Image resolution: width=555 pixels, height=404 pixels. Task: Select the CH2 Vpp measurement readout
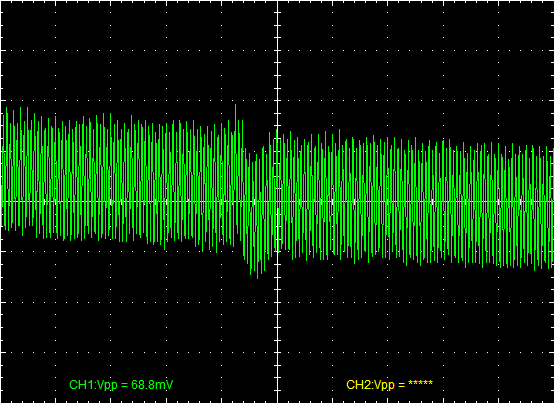(x=389, y=385)
